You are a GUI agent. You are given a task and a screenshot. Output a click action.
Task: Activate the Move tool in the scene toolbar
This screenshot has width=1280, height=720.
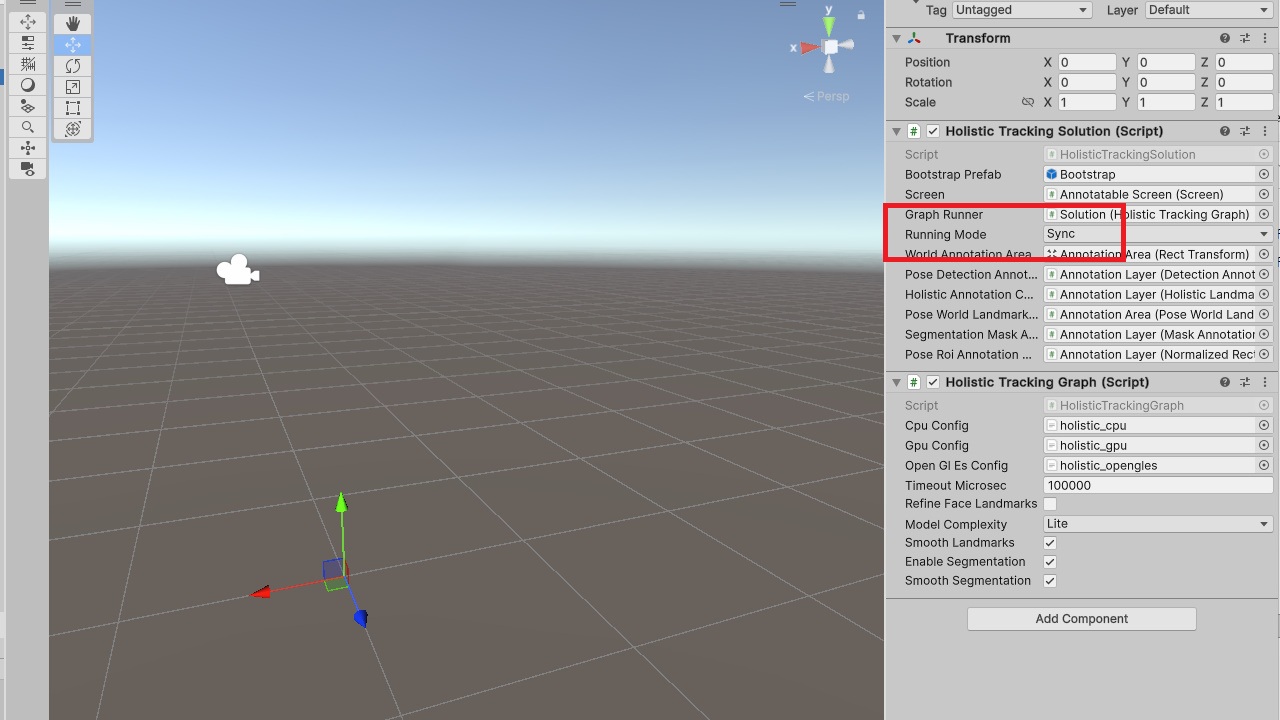72,44
